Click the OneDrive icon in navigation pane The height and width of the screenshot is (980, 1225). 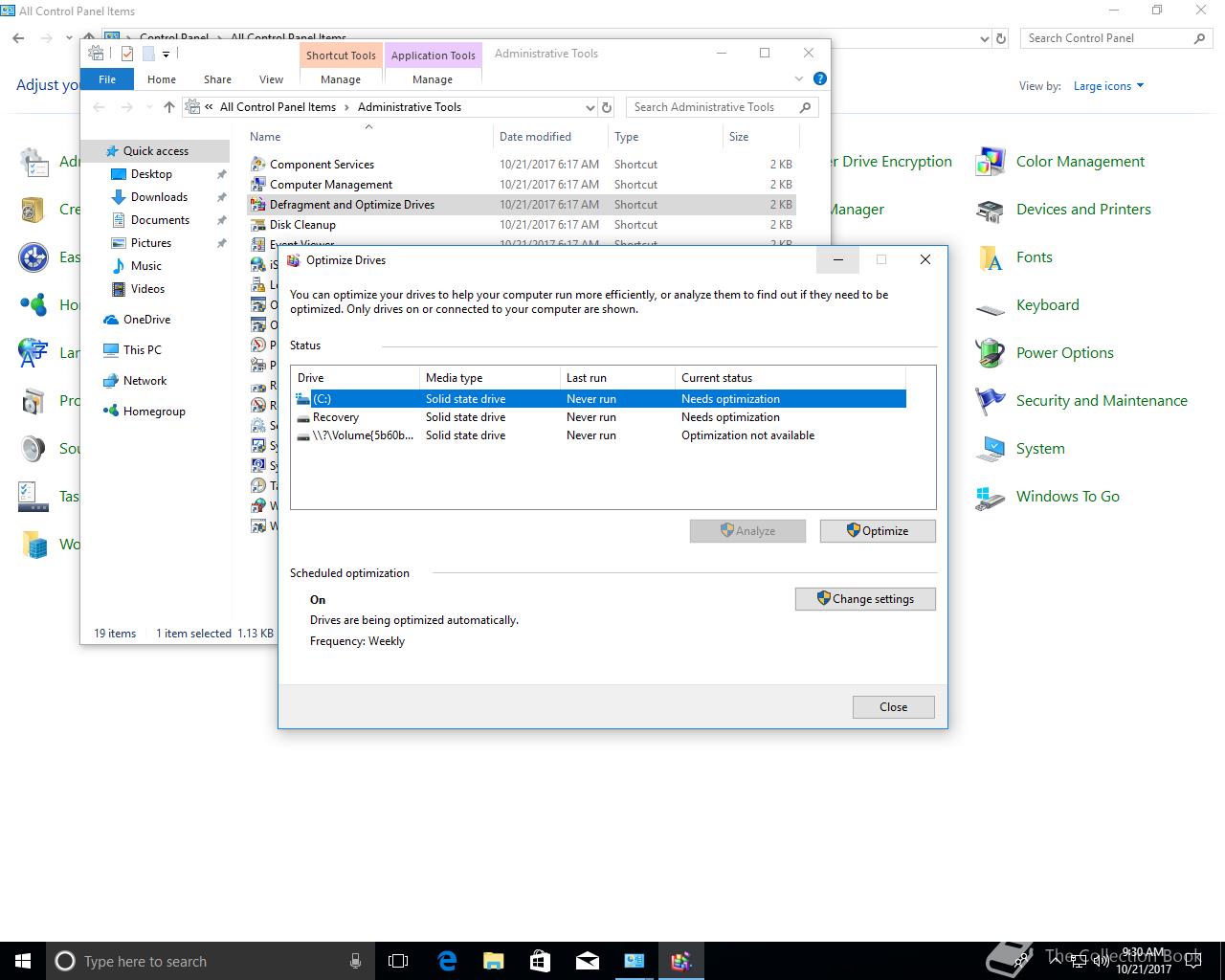(110, 320)
